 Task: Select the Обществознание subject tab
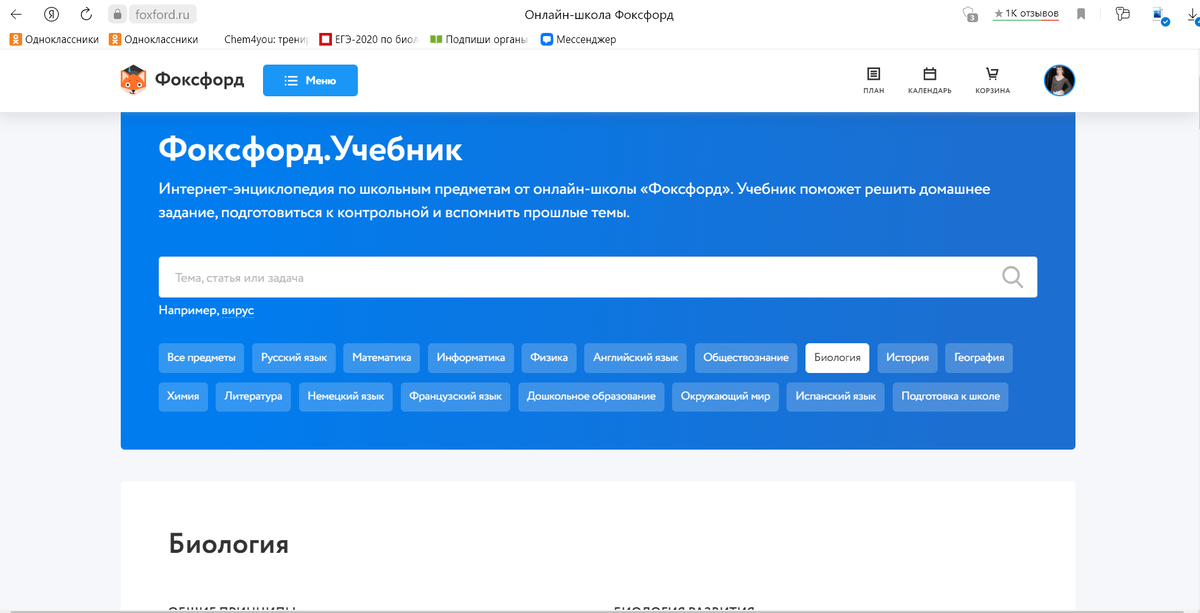(x=746, y=357)
